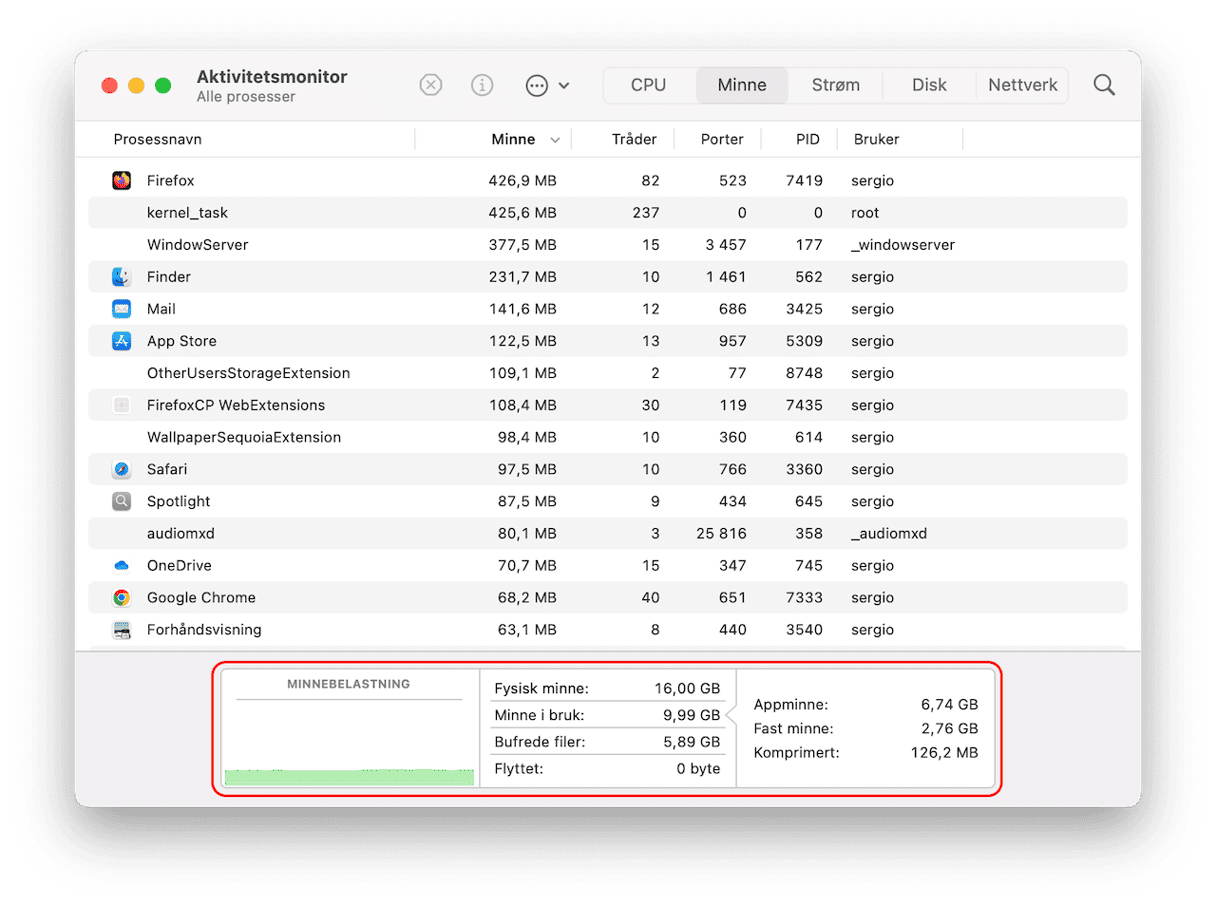Select the Spotlight icon
The height and width of the screenshot is (906, 1216).
(122, 500)
